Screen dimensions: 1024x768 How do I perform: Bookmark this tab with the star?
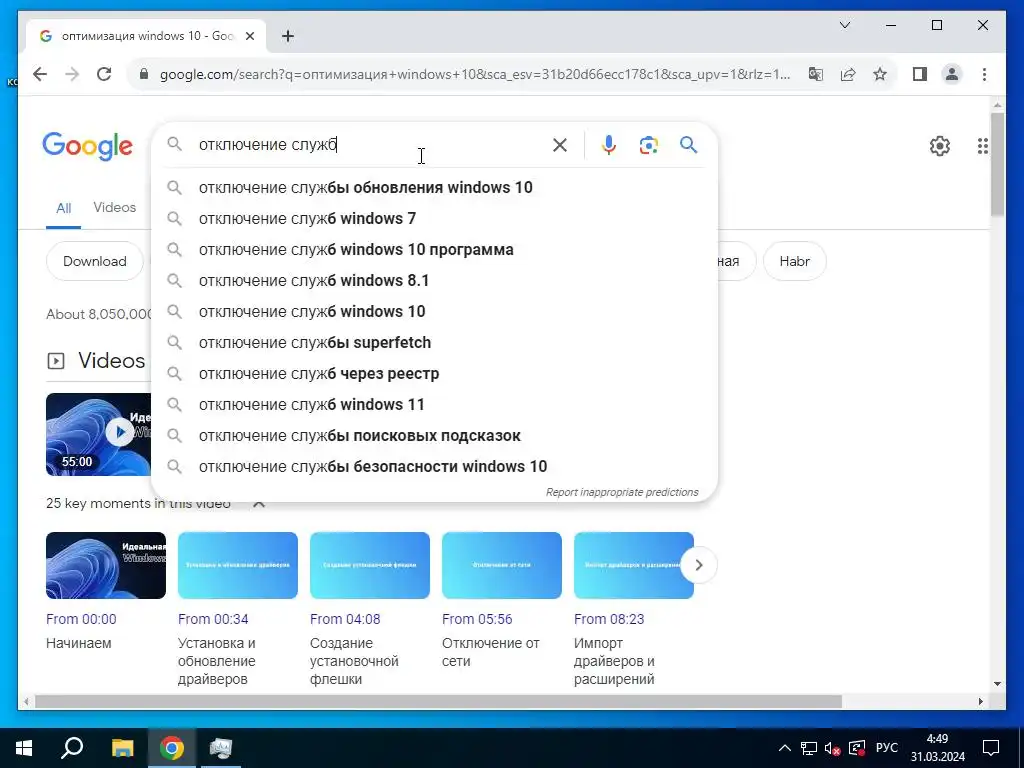[880, 74]
